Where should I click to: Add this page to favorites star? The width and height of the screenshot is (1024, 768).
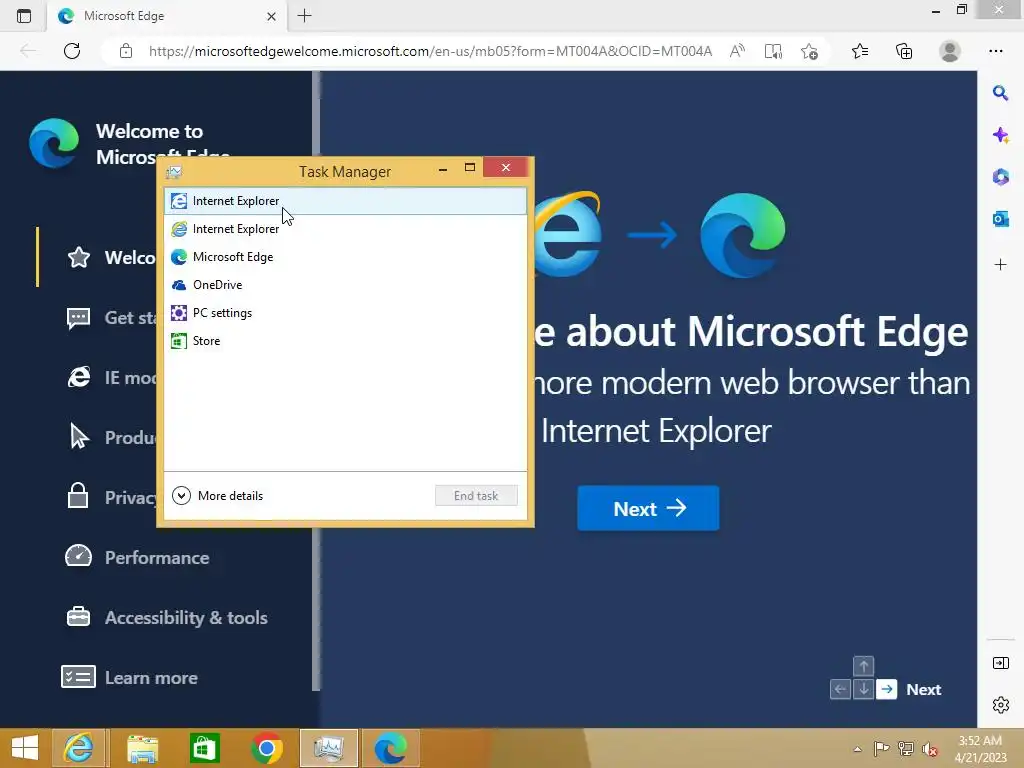click(809, 51)
